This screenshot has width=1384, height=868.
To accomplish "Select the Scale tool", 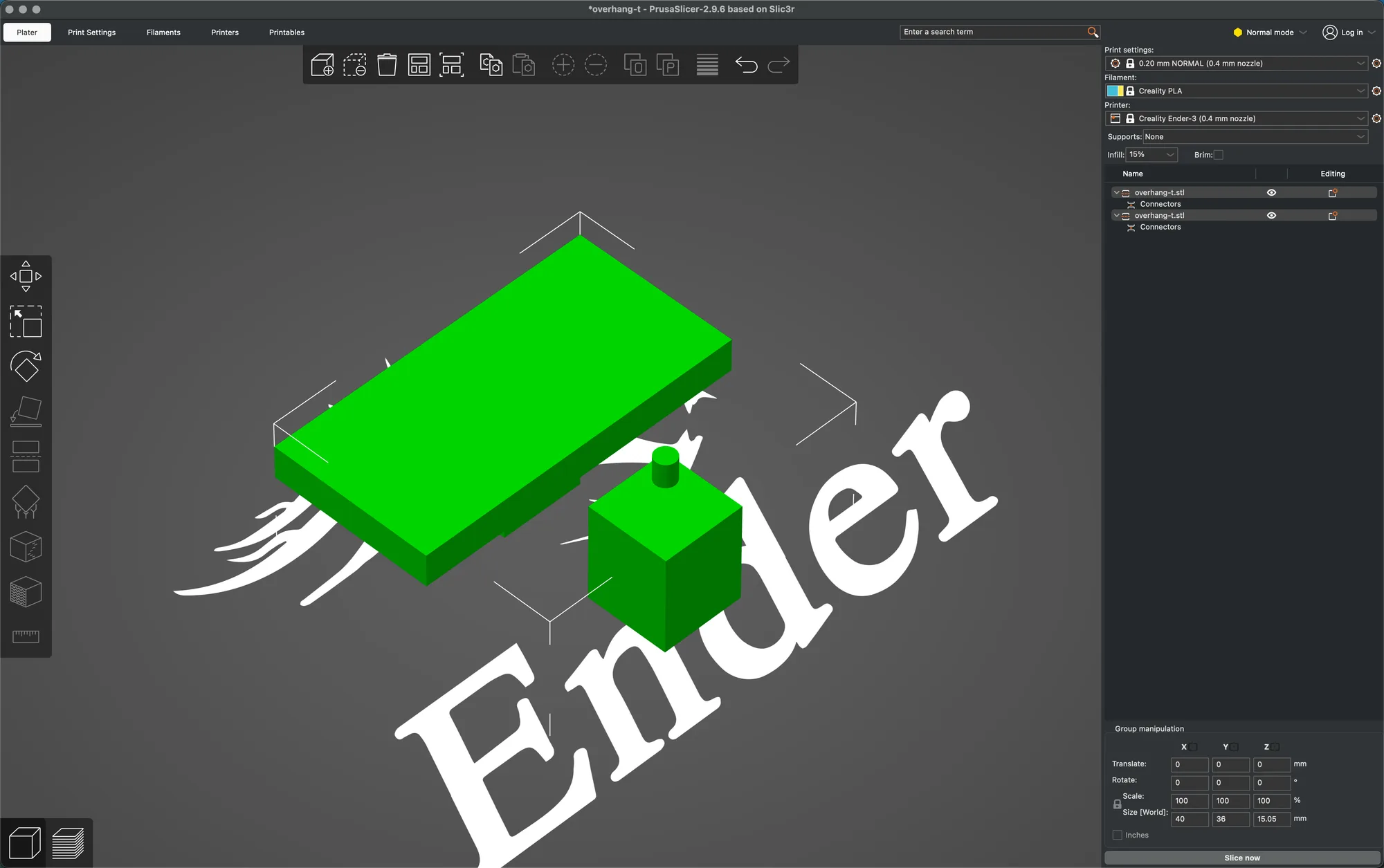I will (x=26, y=322).
